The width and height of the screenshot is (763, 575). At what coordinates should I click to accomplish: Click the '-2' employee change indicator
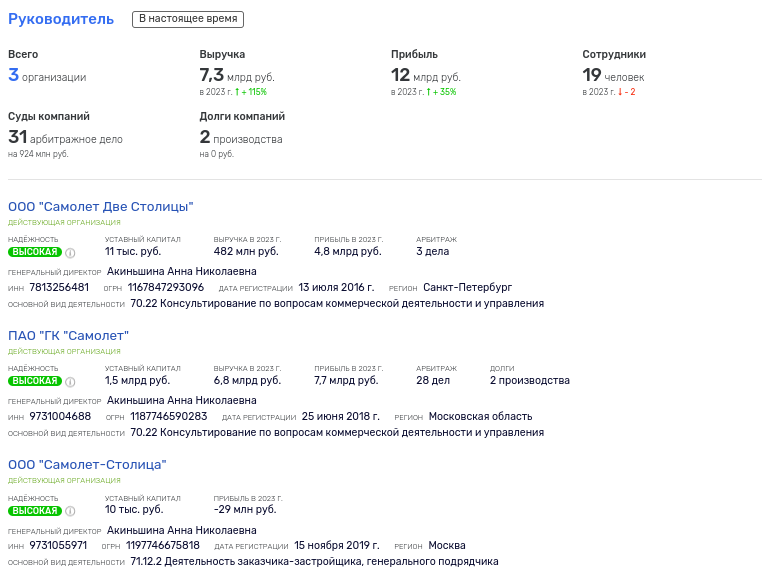[626, 92]
